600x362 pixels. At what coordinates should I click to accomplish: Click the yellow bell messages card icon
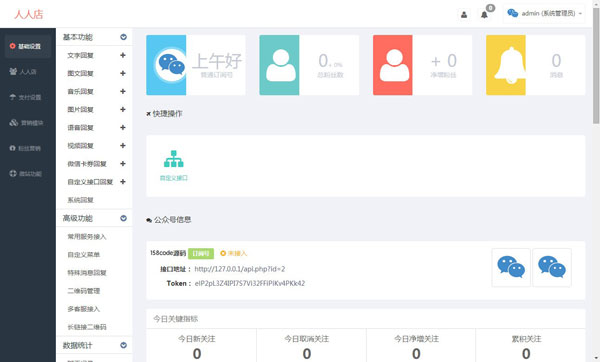pyautogui.click(x=506, y=65)
